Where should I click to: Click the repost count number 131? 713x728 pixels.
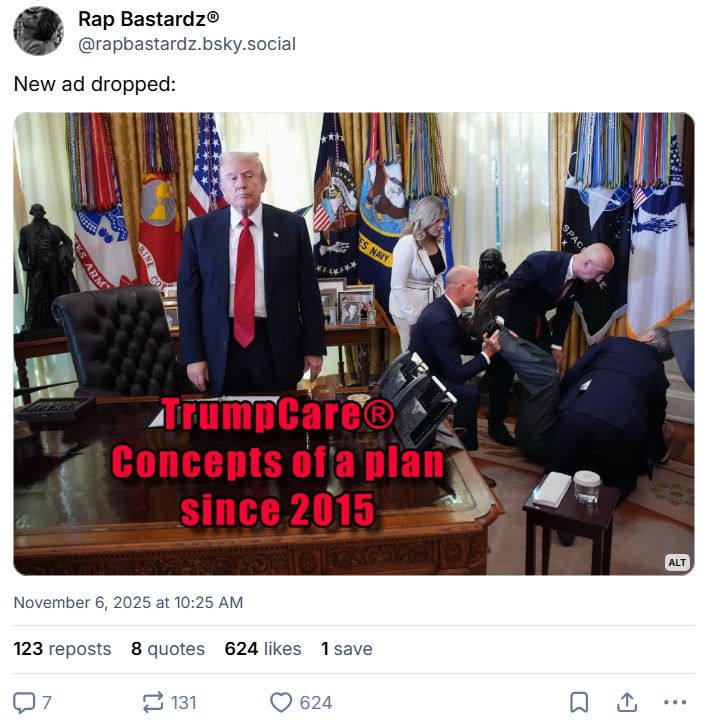[184, 703]
